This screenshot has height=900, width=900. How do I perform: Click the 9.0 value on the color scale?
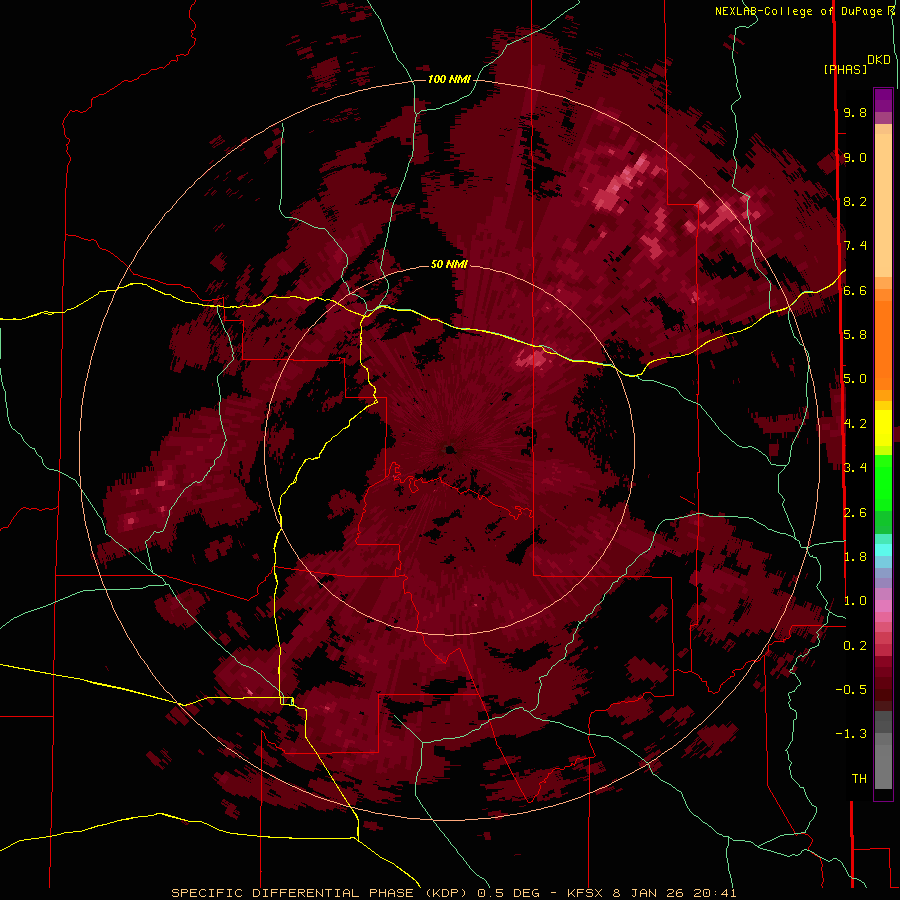[855, 157]
